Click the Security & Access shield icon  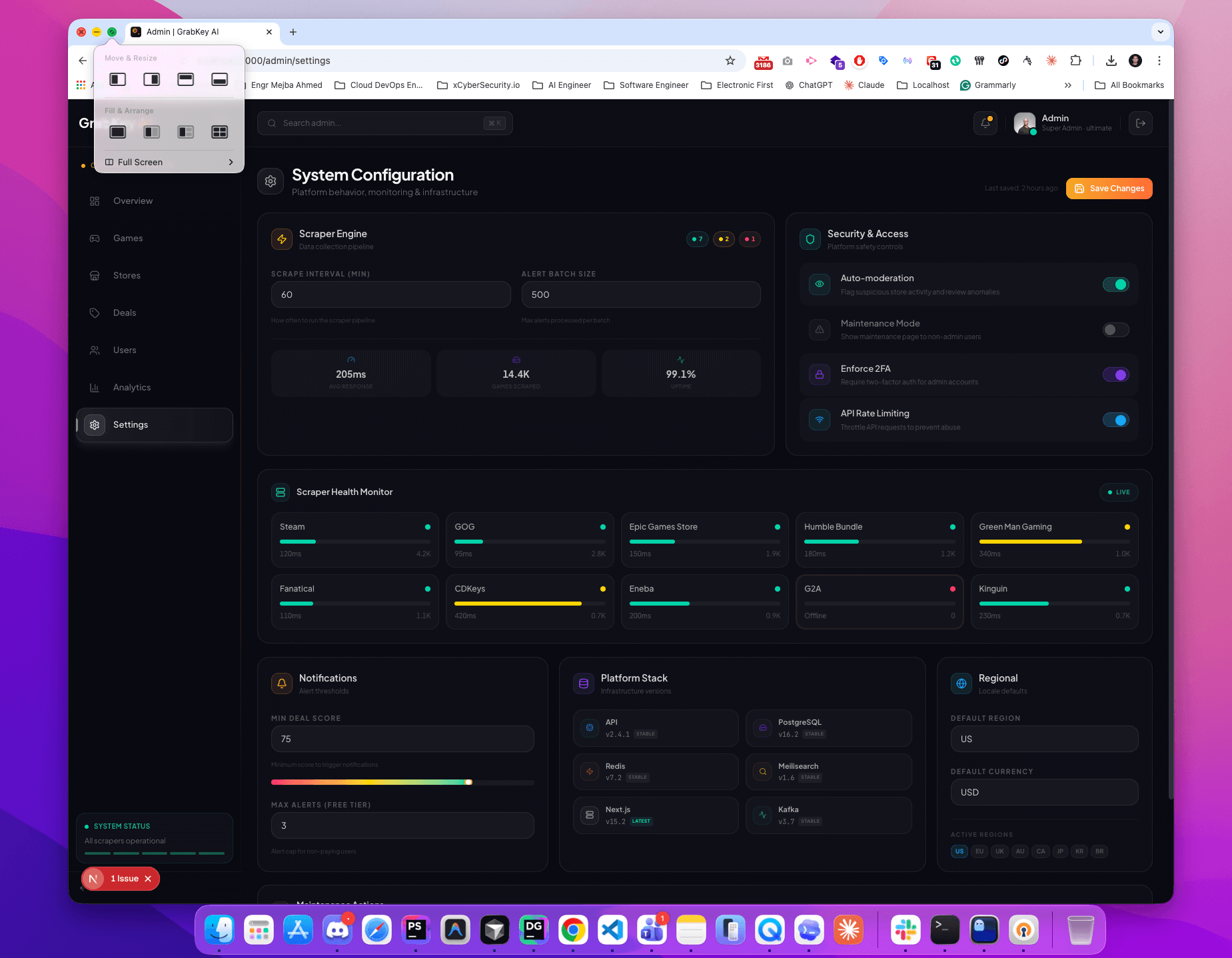tap(810, 239)
